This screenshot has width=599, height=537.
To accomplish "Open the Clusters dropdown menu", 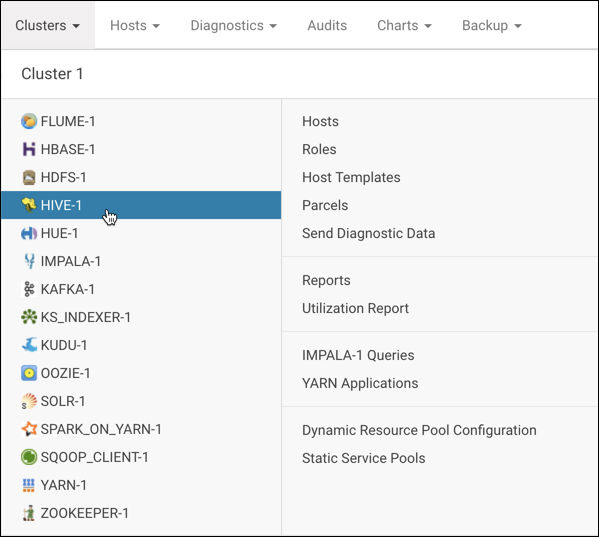I will coord(48,26).
